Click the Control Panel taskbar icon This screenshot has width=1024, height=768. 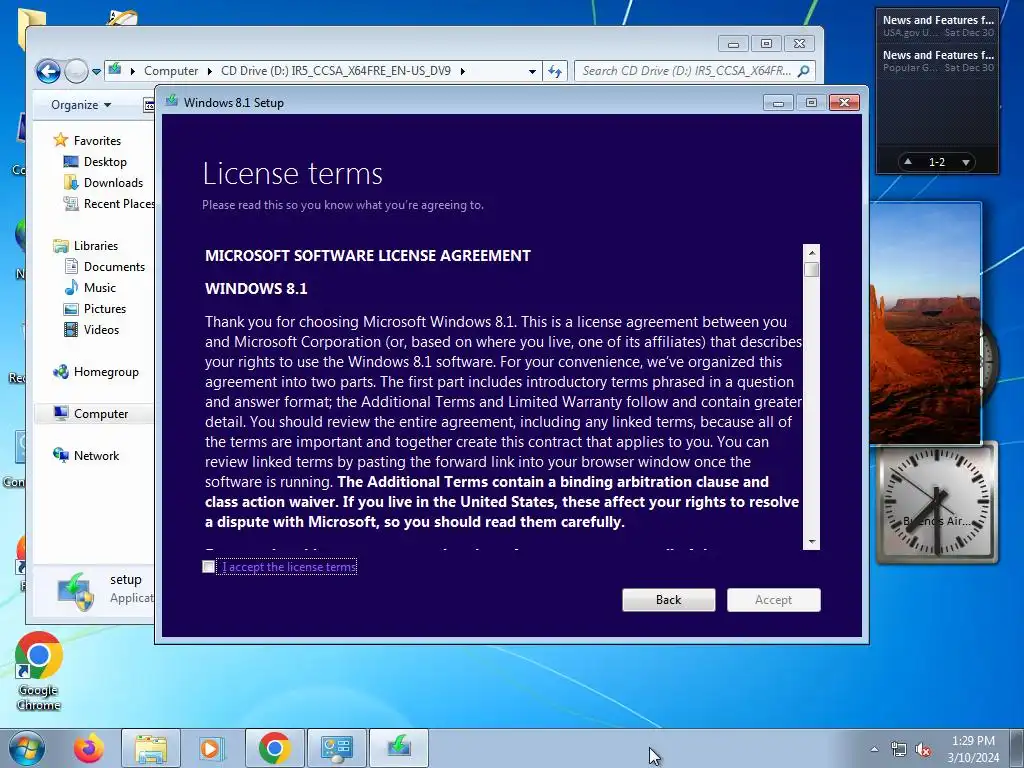[x=336, y=748]
